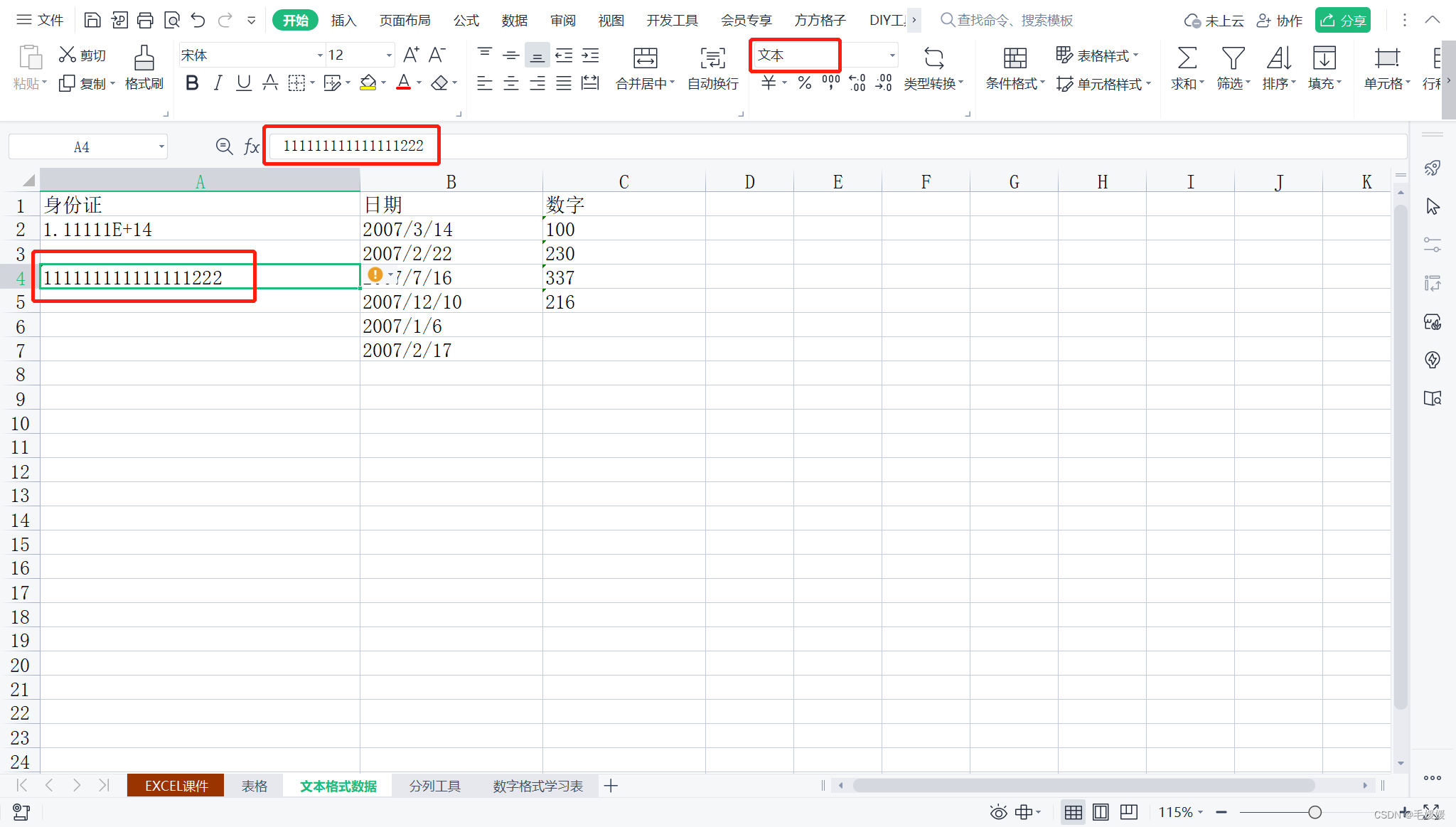Screen dimensions: 1456x827
Task: Toggle bold formatting
Action: 191,83
